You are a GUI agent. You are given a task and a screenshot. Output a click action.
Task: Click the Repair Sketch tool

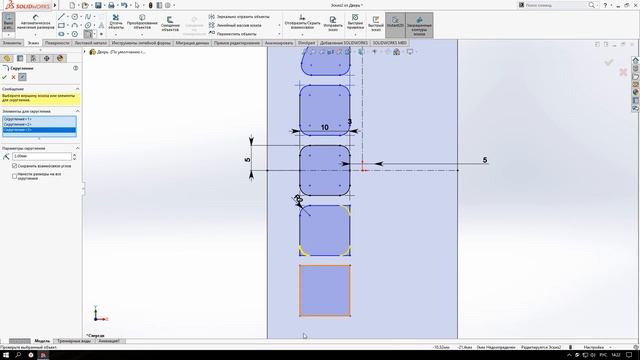333,24
